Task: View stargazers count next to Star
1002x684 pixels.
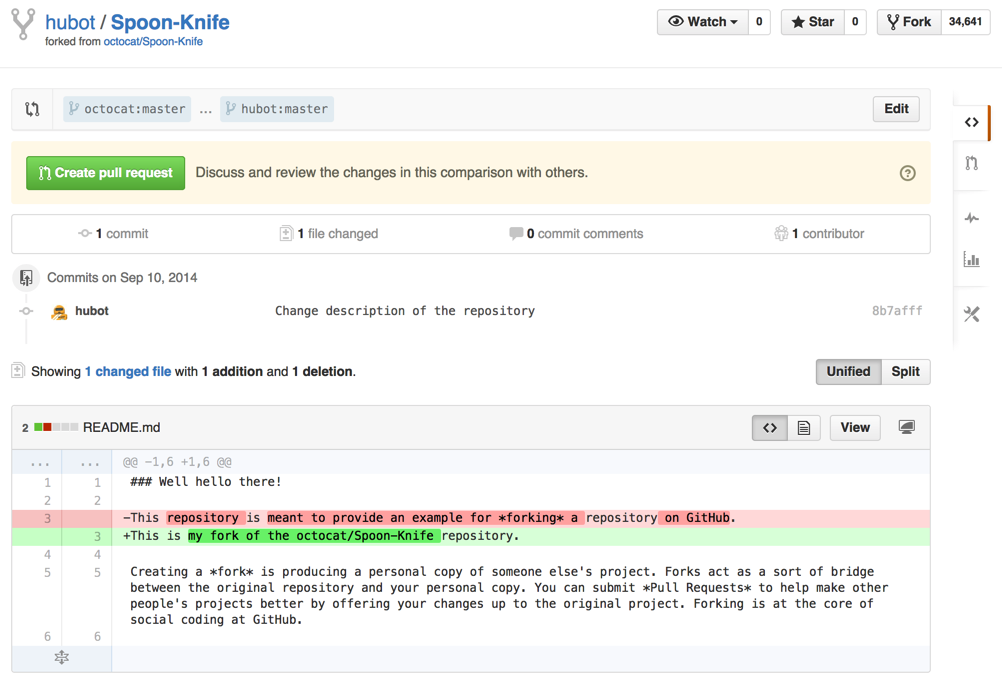Action: (x=855, y=22)
